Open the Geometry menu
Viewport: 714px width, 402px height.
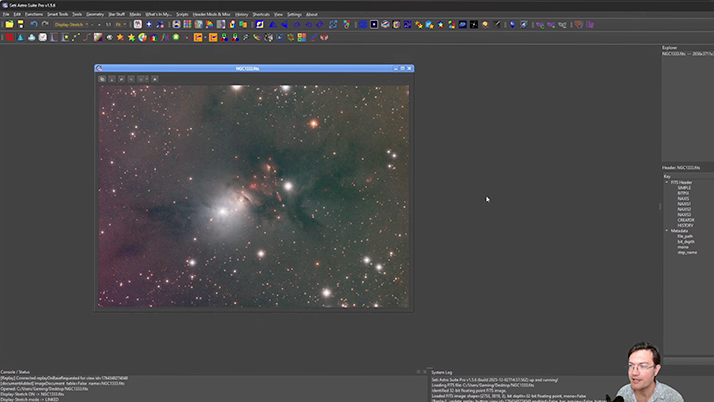point(95,14)
